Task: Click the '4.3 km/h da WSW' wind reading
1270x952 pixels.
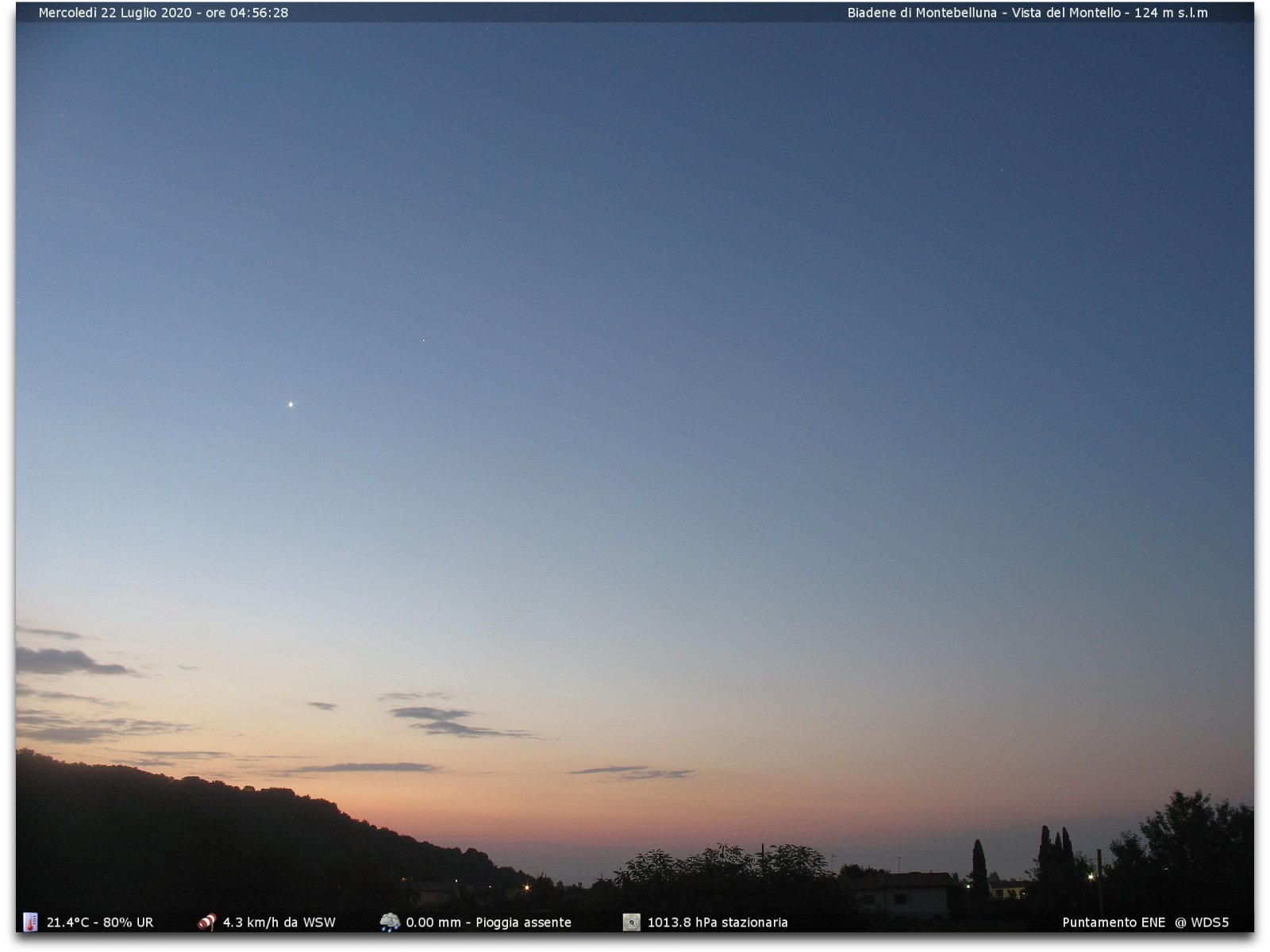Action: click(279, 923)
